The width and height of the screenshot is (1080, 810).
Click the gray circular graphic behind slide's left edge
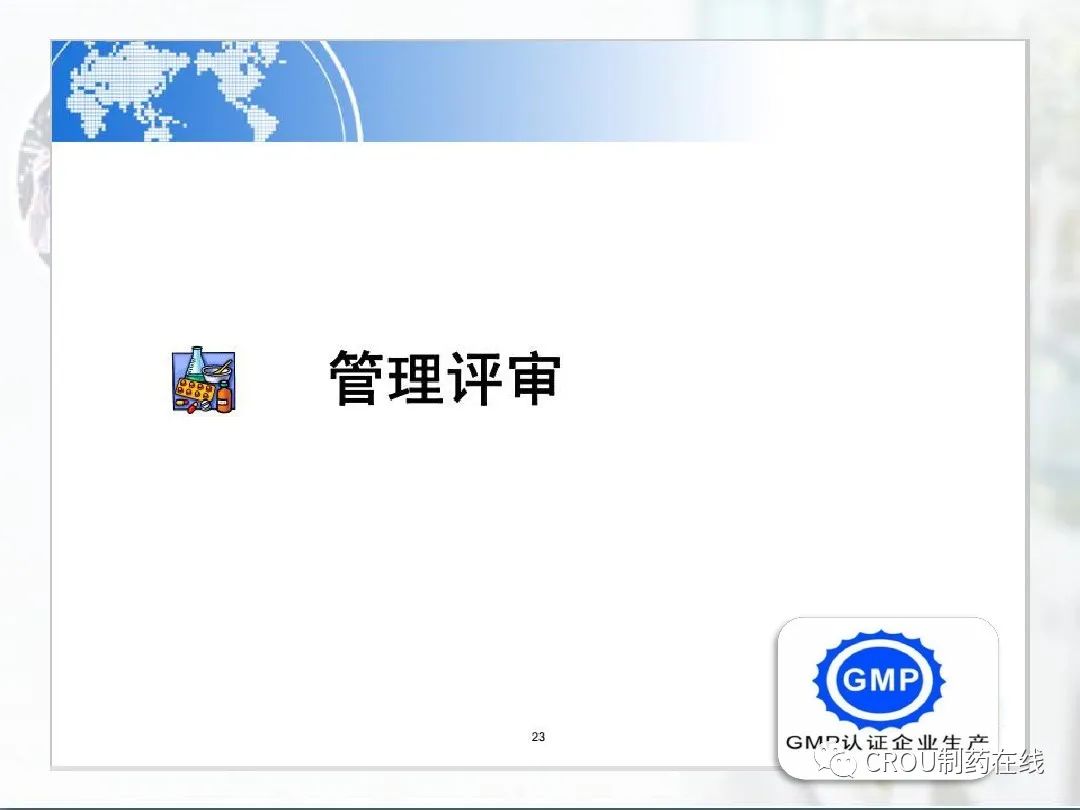pyautogui.click(x=32, y=190)
